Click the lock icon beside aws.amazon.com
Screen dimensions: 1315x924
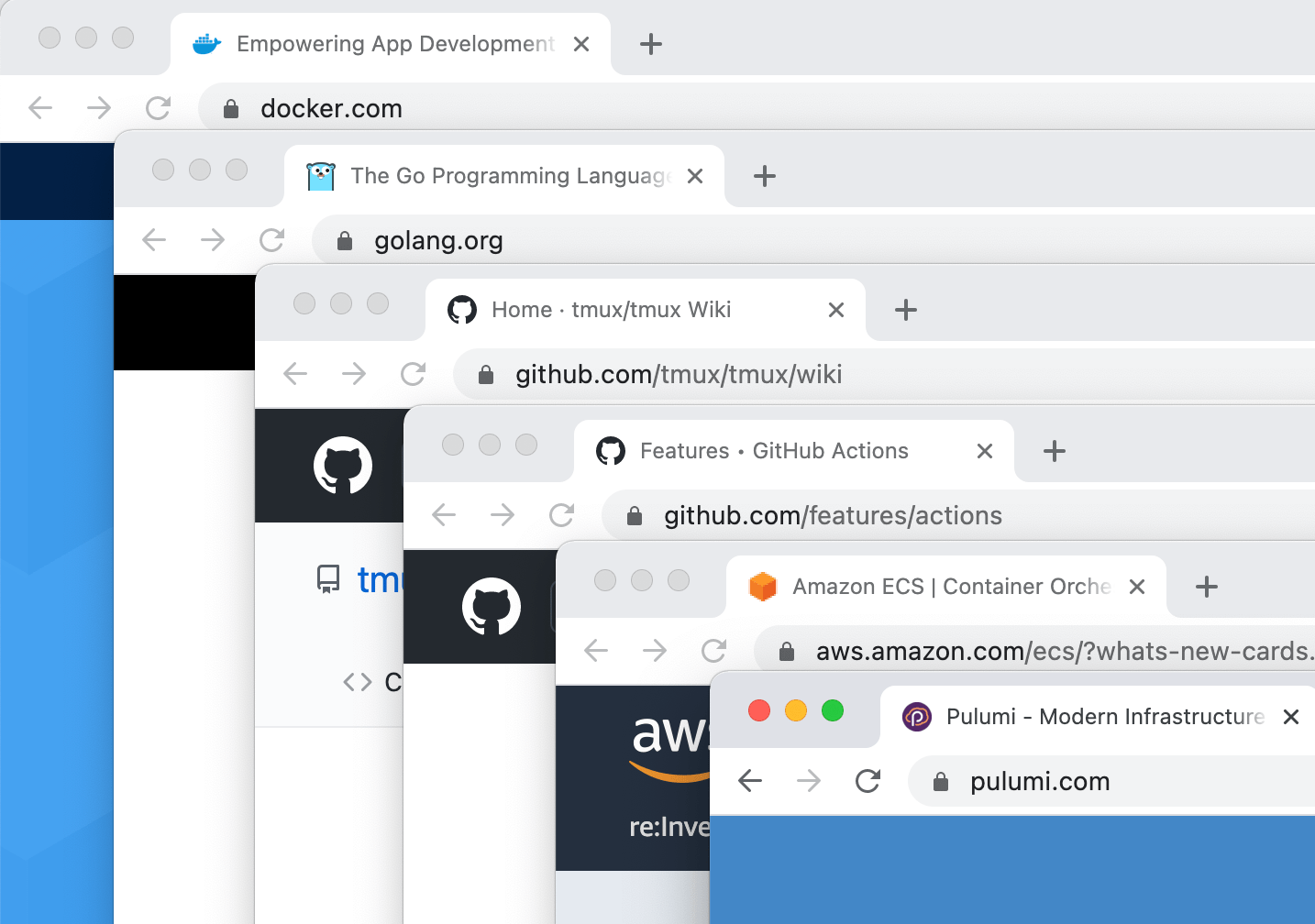[x=787, y=652]
